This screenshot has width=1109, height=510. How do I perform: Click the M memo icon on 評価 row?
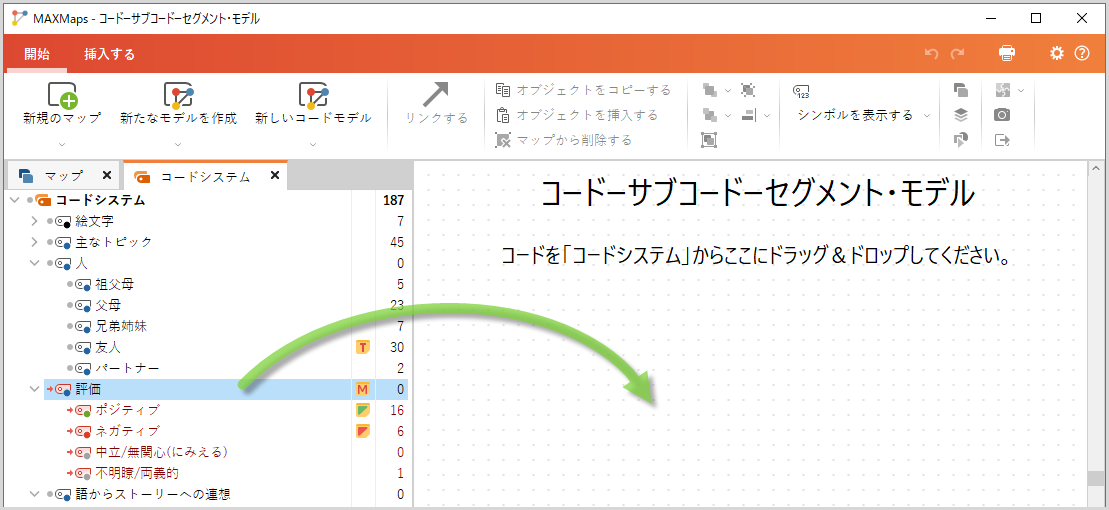(x=362, y=389)
